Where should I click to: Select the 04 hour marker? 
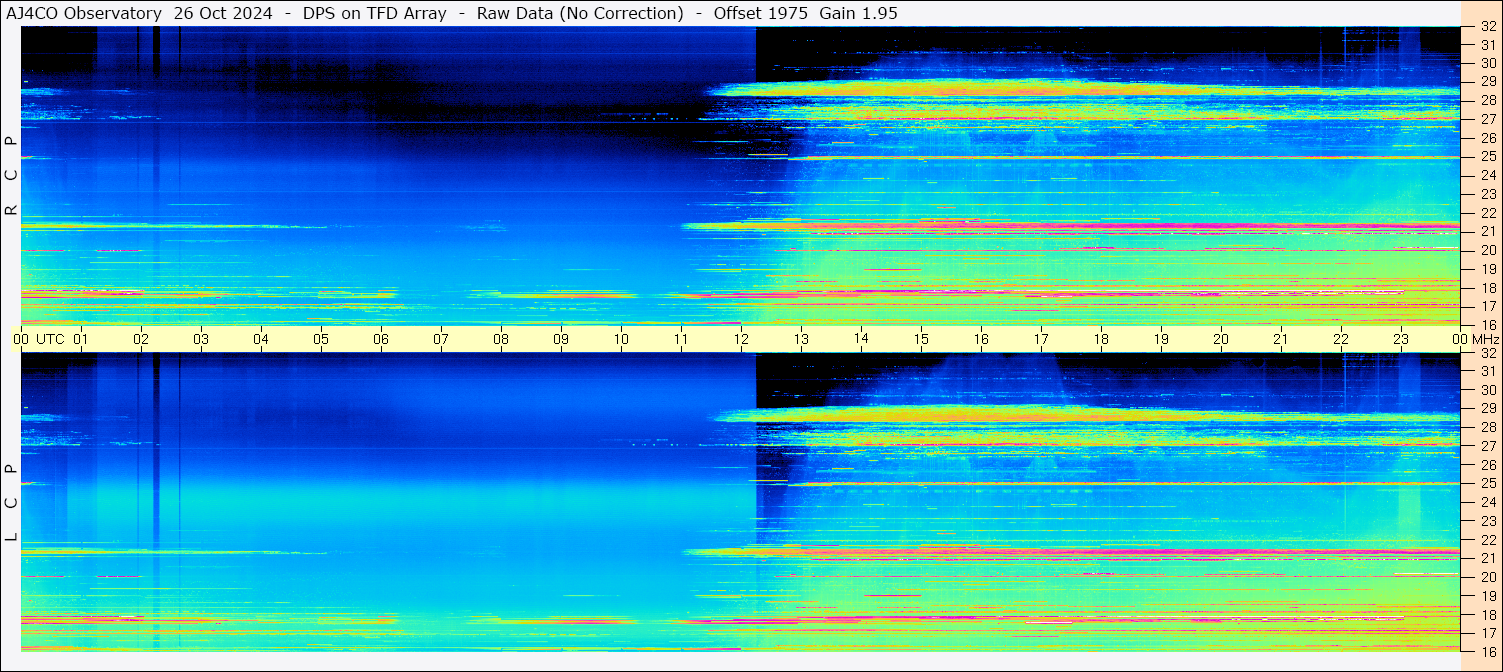click(261, 339)
